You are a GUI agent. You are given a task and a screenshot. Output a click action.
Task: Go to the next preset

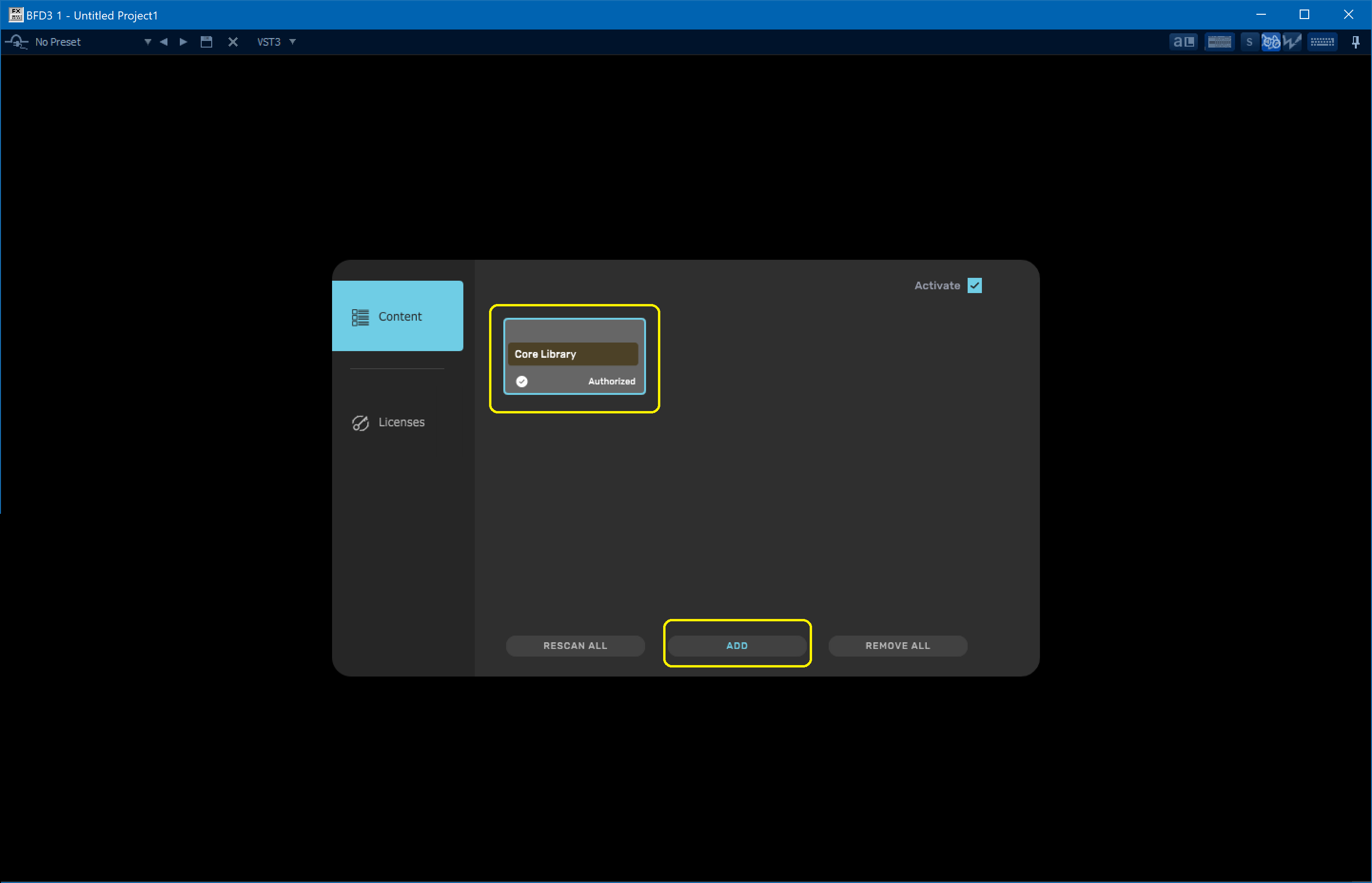coord(184,42)
